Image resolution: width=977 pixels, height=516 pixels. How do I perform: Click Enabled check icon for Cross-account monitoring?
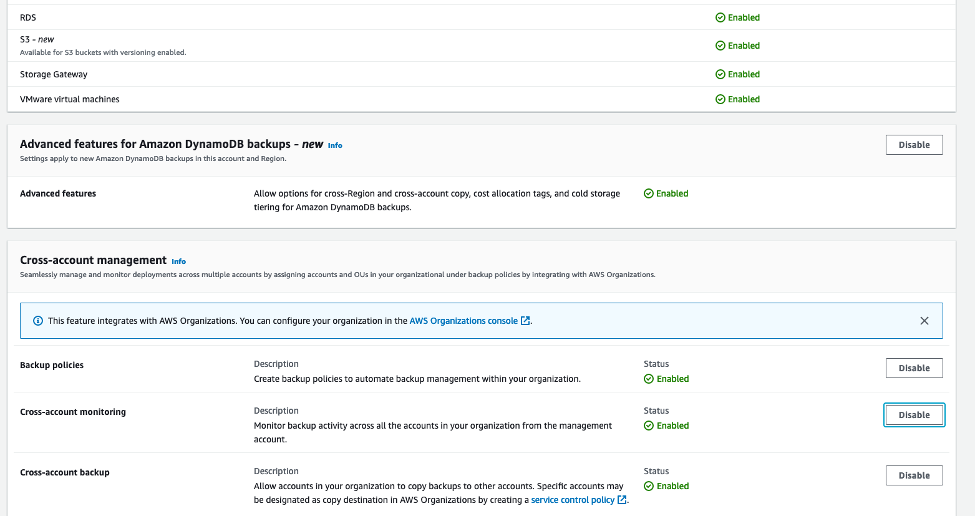click(648, 426)
